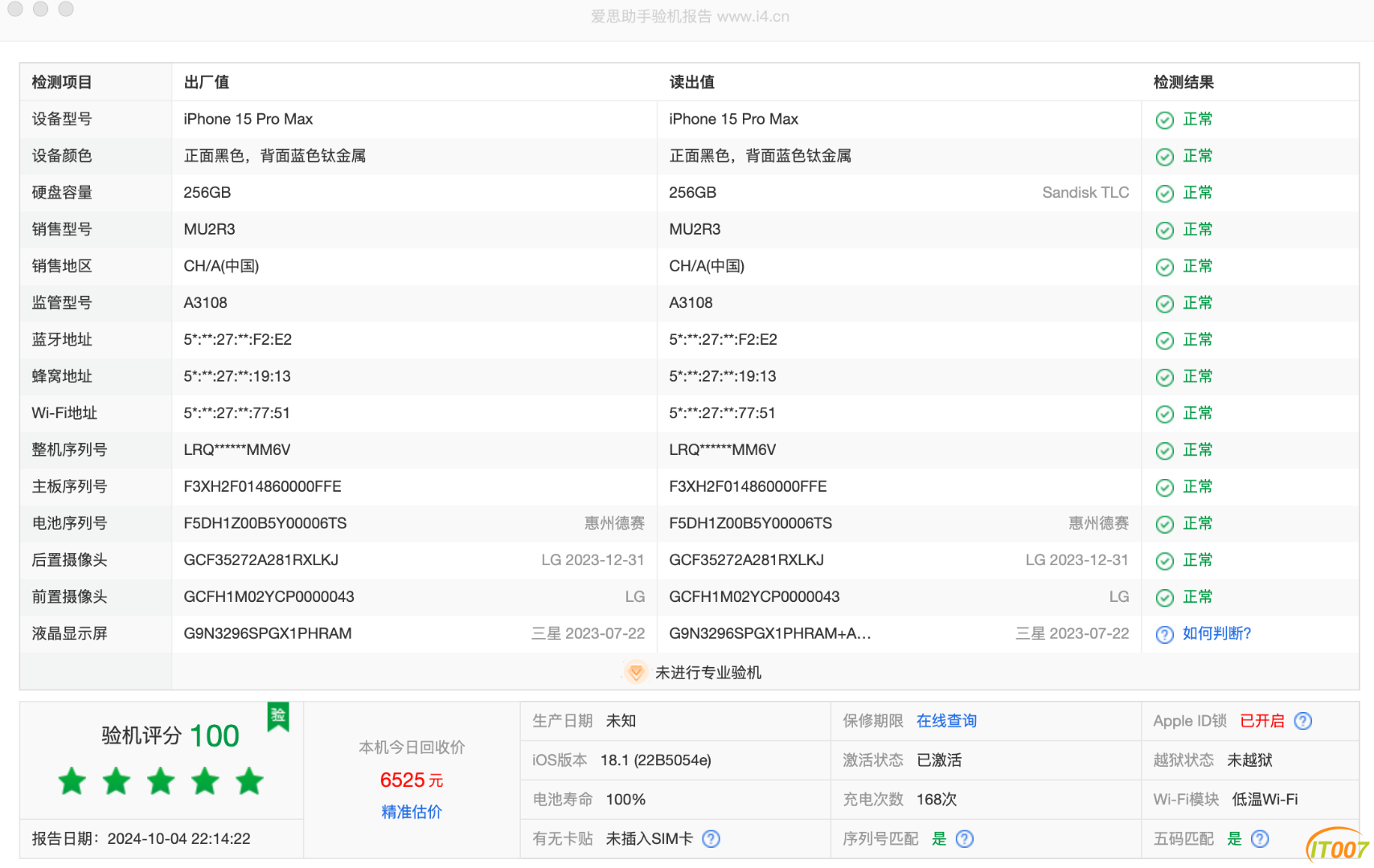Image resolution: width=1374 pixels, height=868 pixels.
Task: Click the 已开启 Apple ID lock status
Action: click(x=1262, y=721)
